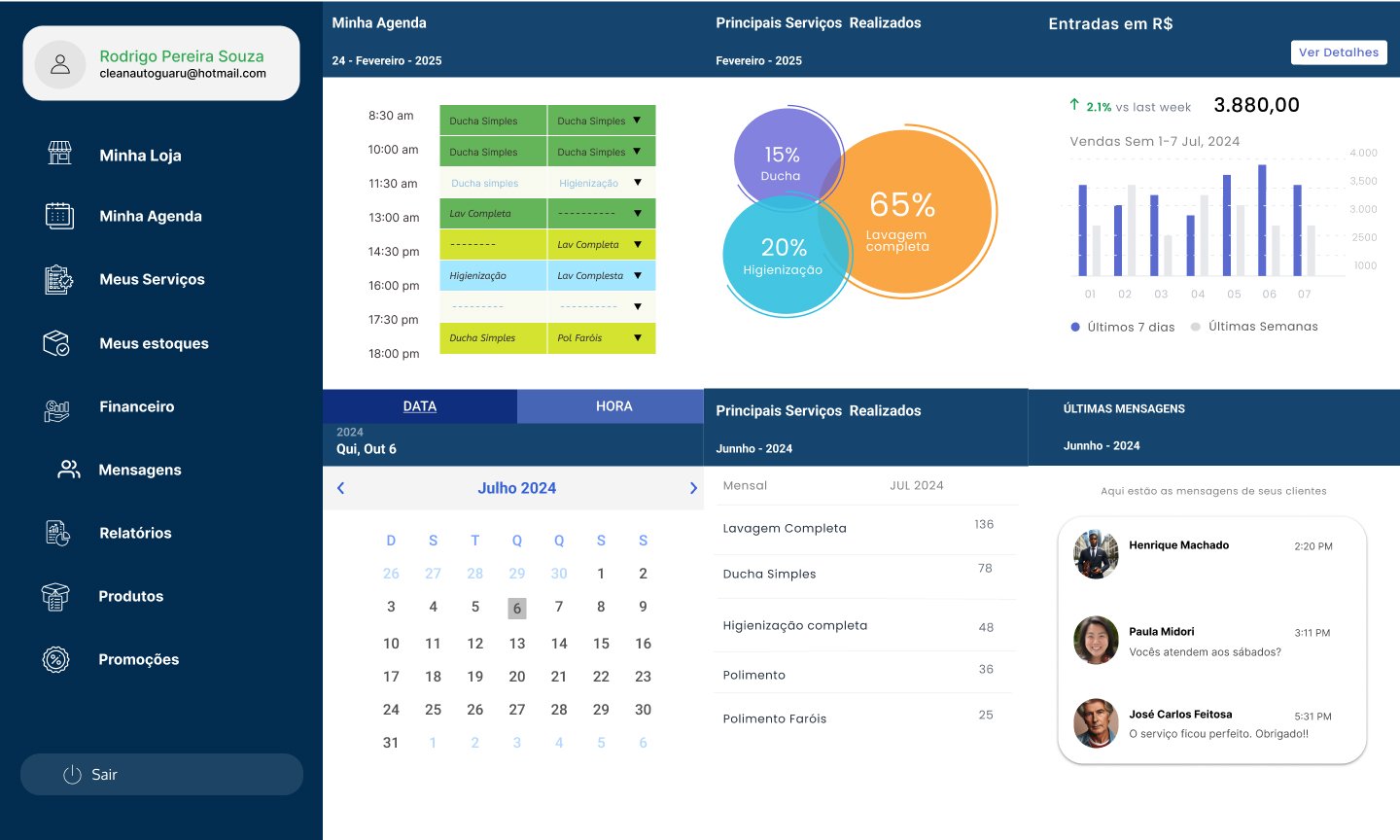Open the Financeiro money icon
The image size is (1400, 840).
pos(57,410)
